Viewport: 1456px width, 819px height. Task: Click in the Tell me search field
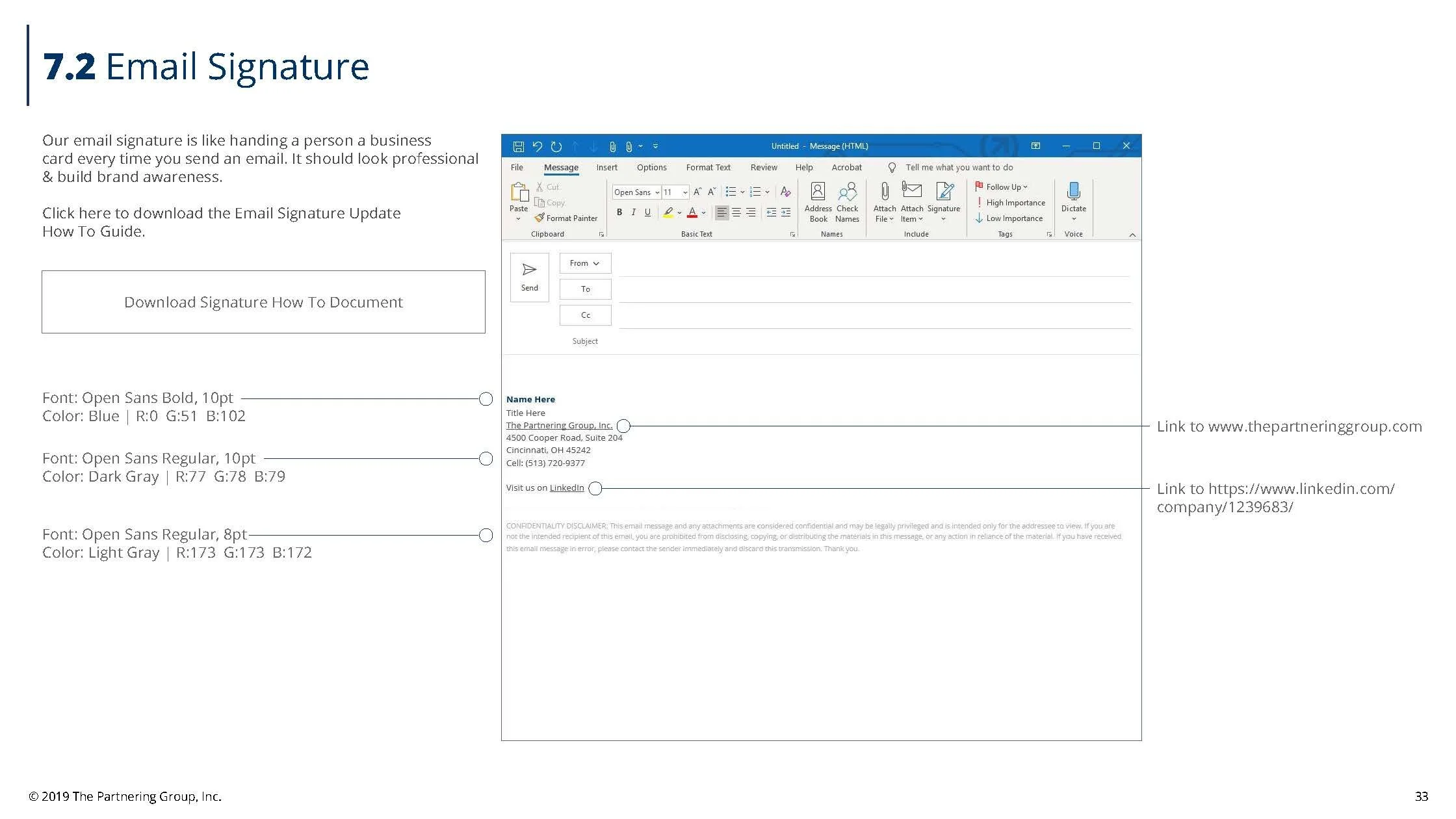pyautogui.click(x=959, y=168)
